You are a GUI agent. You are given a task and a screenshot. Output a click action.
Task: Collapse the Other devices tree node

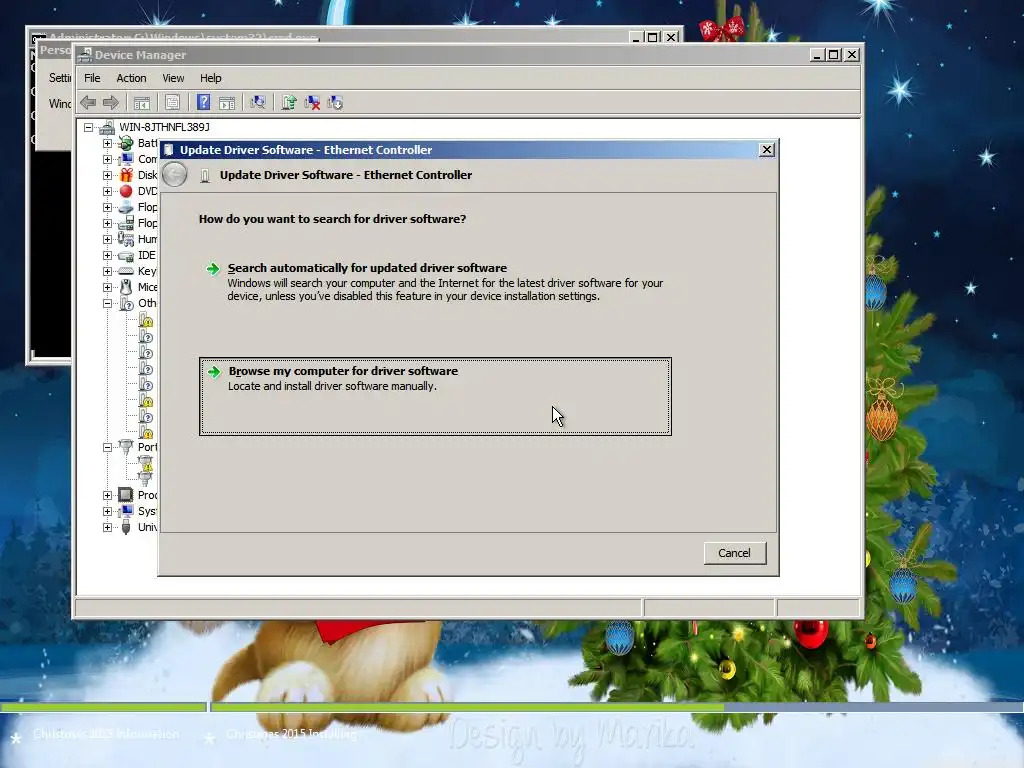coord(107,303)
